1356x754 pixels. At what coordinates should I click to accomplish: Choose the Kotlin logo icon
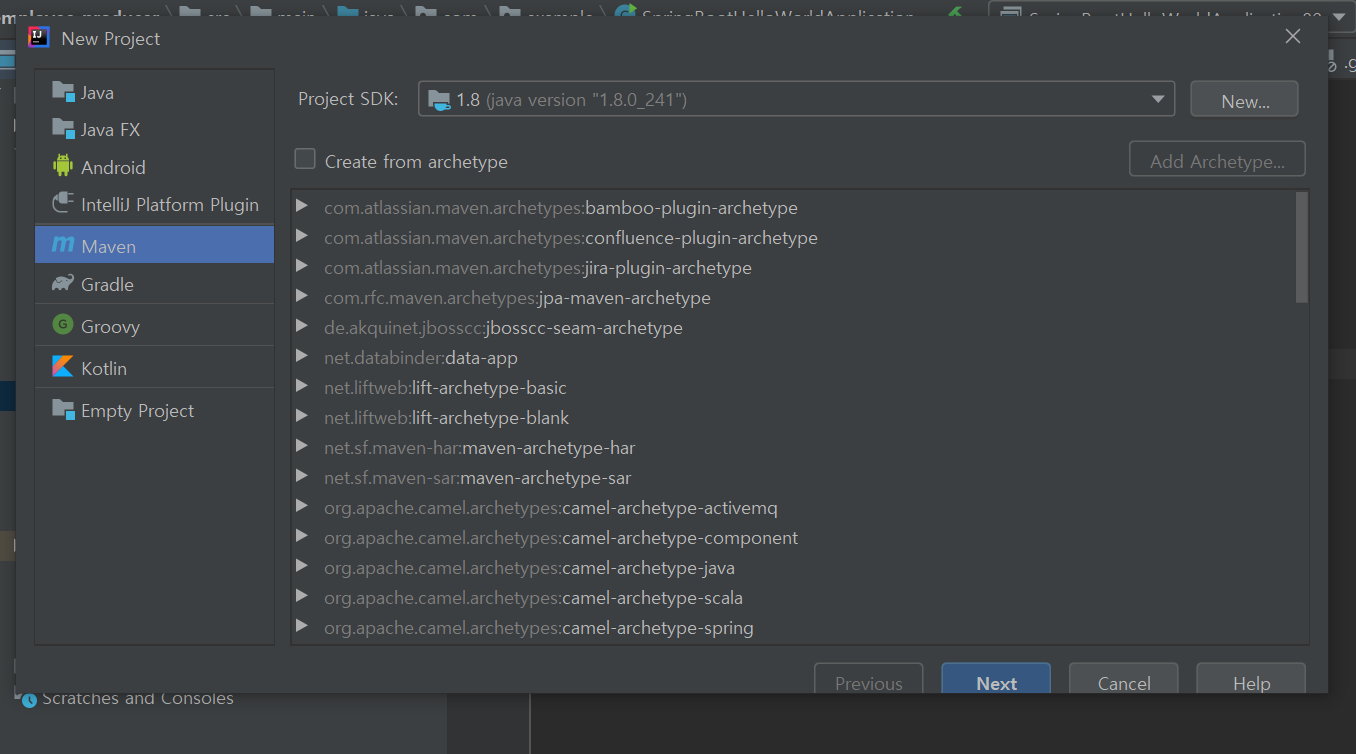coord(63,367)
